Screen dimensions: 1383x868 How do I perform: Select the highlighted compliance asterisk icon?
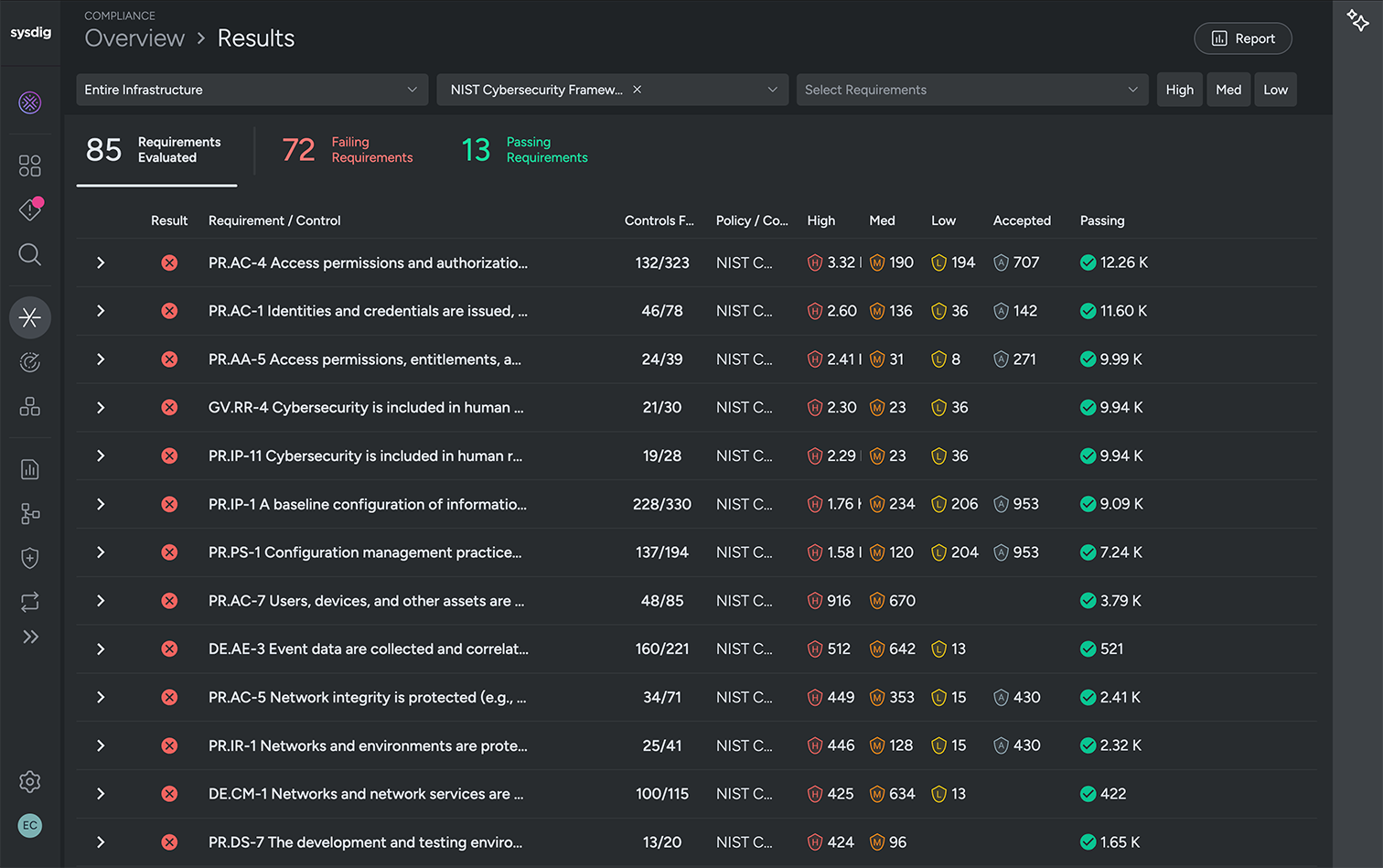click(x=30, y=317)
